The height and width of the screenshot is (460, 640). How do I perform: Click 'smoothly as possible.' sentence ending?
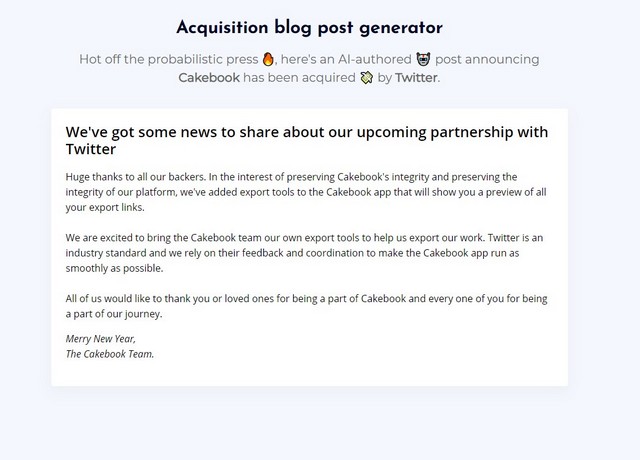click(114, 268)
